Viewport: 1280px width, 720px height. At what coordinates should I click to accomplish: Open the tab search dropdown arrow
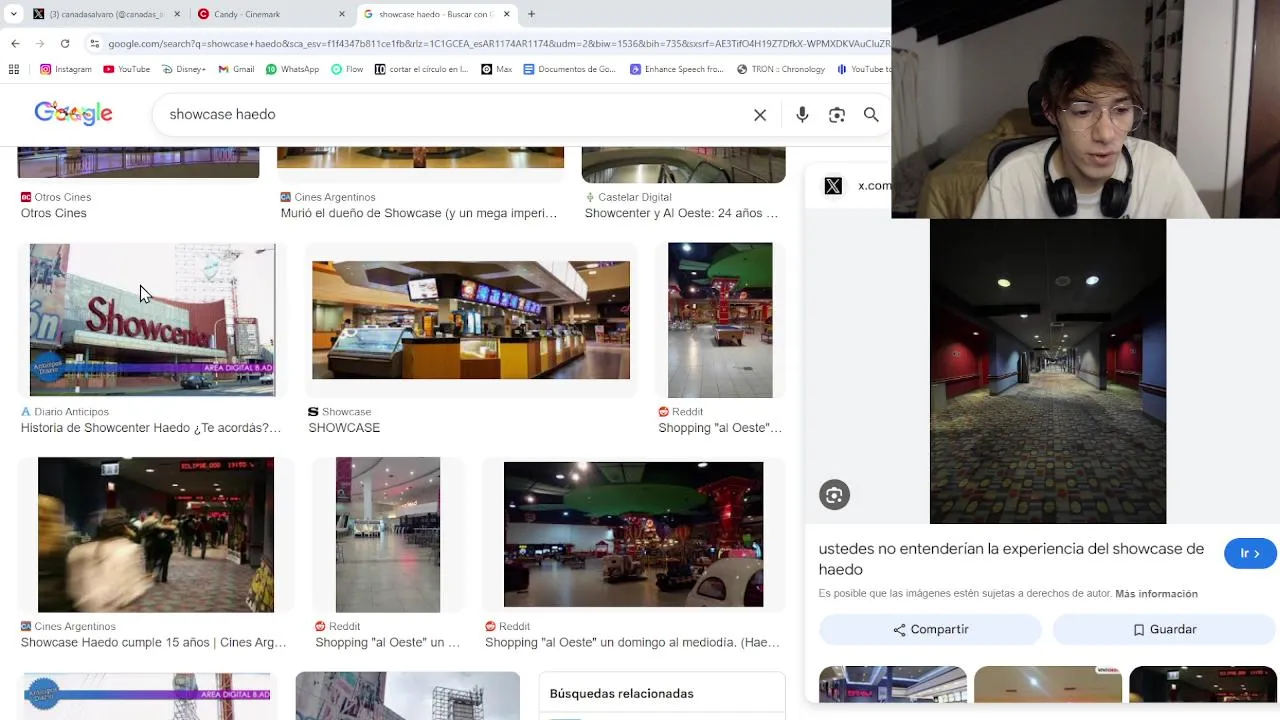pyautogui.click(x=13, y=14)
